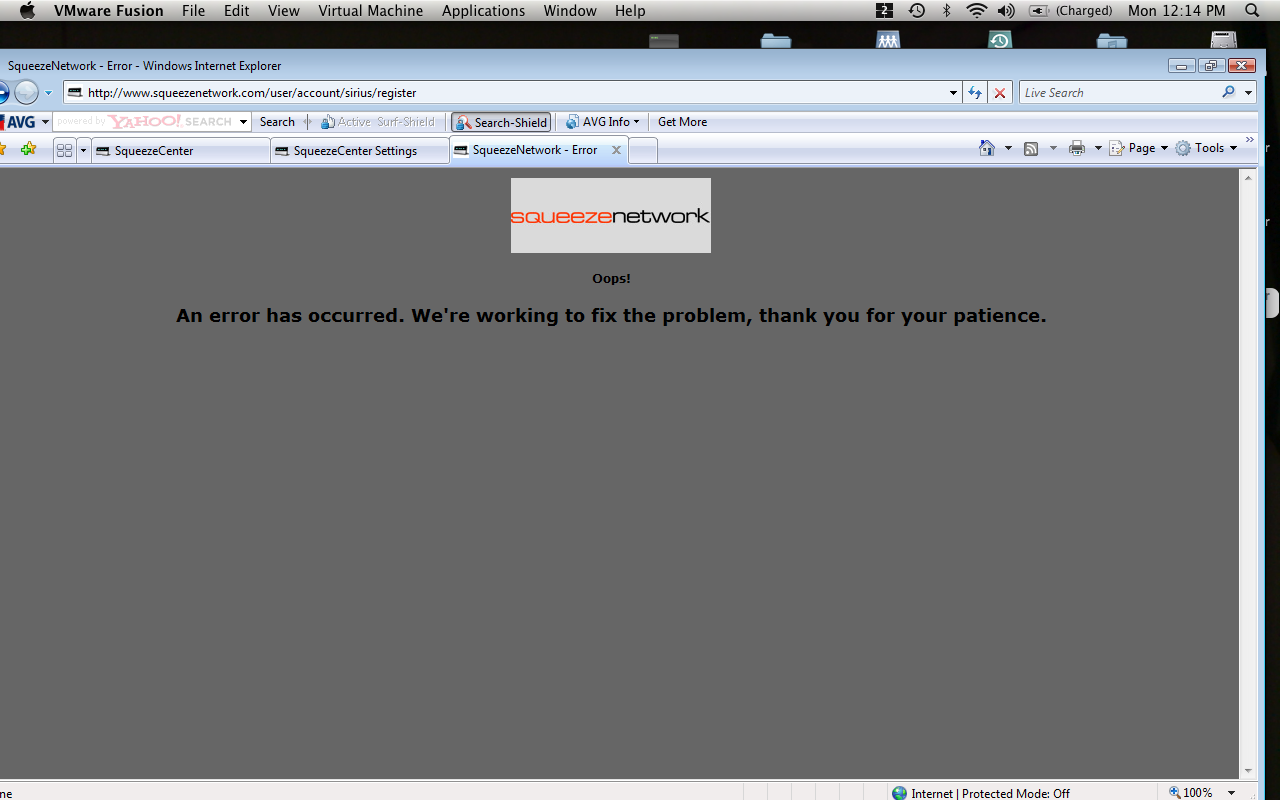1280x800 pixels.
Task: Switch to the SqueezeCenter Settings tab
Action: click(355, 151)
